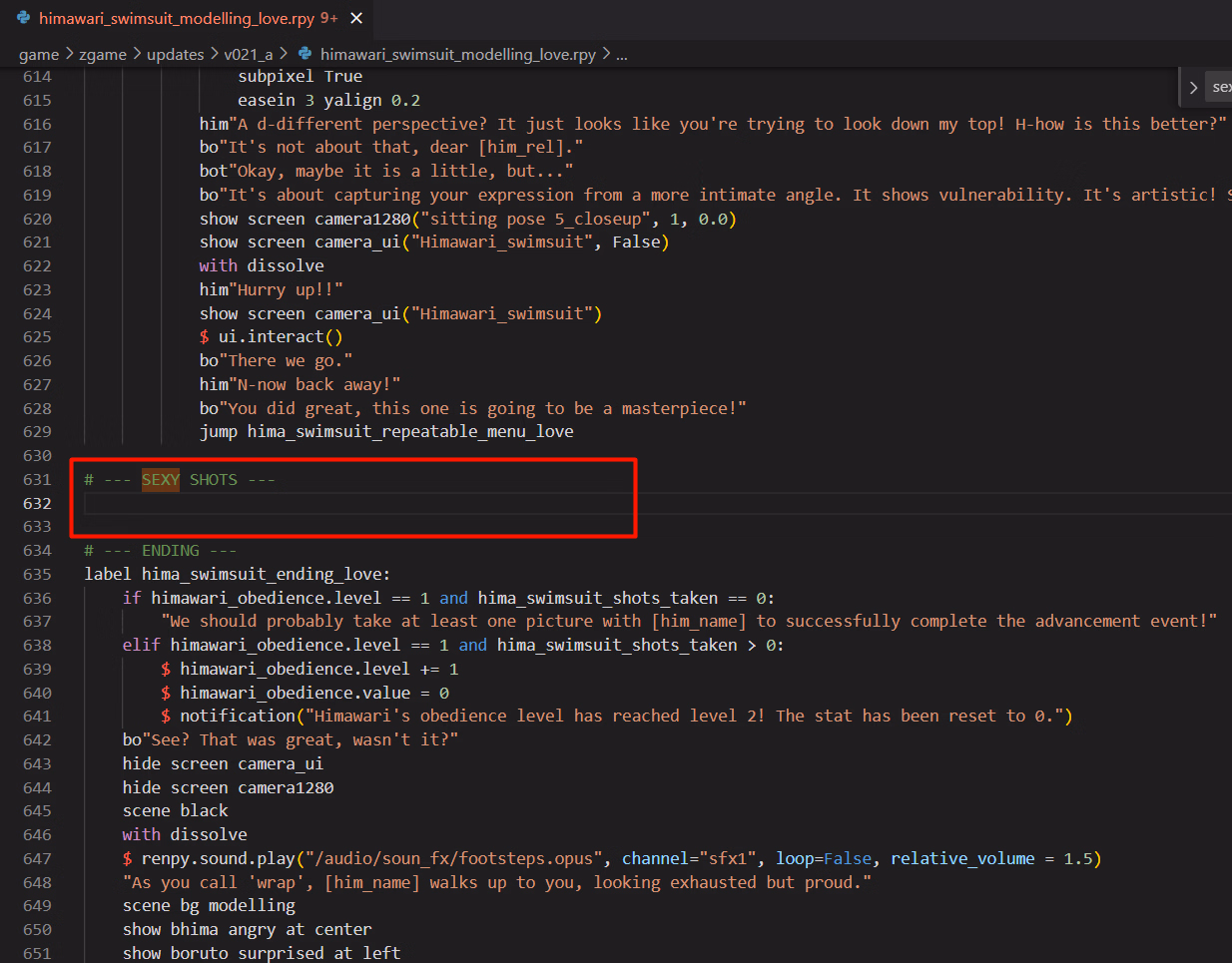
Task: Click line number 635 in the gutter
Action: tap(37, 574)
